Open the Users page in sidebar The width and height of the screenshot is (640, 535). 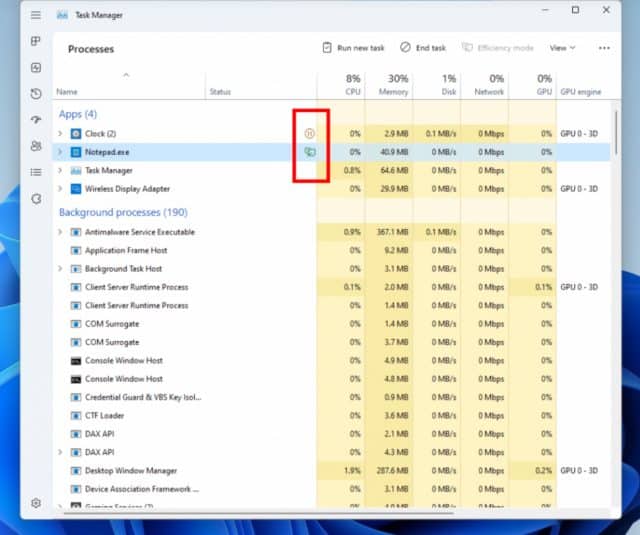coord(36,146)
